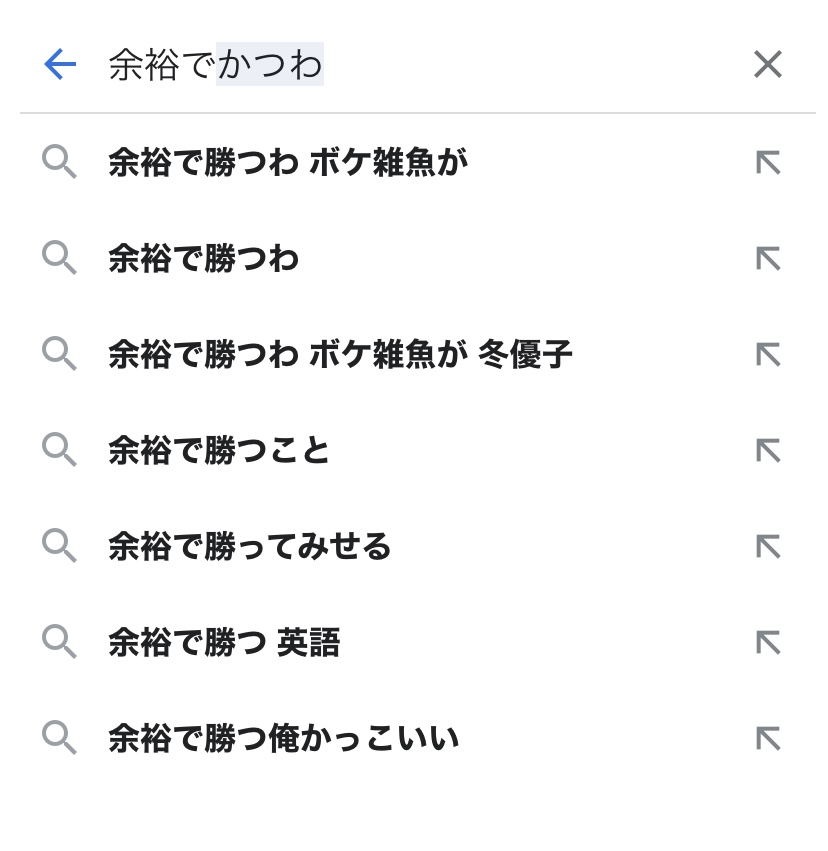The height and width of the screenshot is (851, 828).
Task: Click arrow beside 余裕で勝つ俺かっこいい
Action: click(x=767, y=738)
